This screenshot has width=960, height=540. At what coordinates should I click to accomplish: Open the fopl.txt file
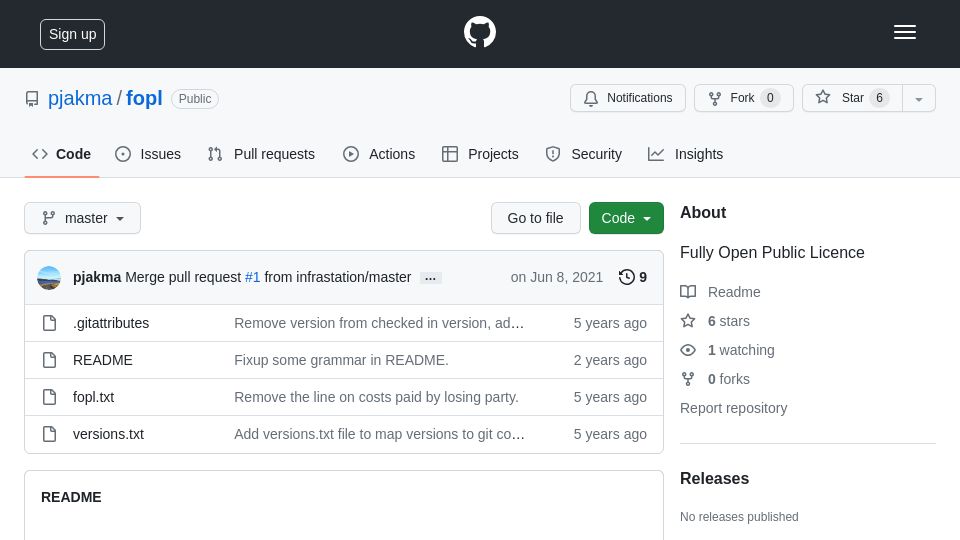click(94, 397)
